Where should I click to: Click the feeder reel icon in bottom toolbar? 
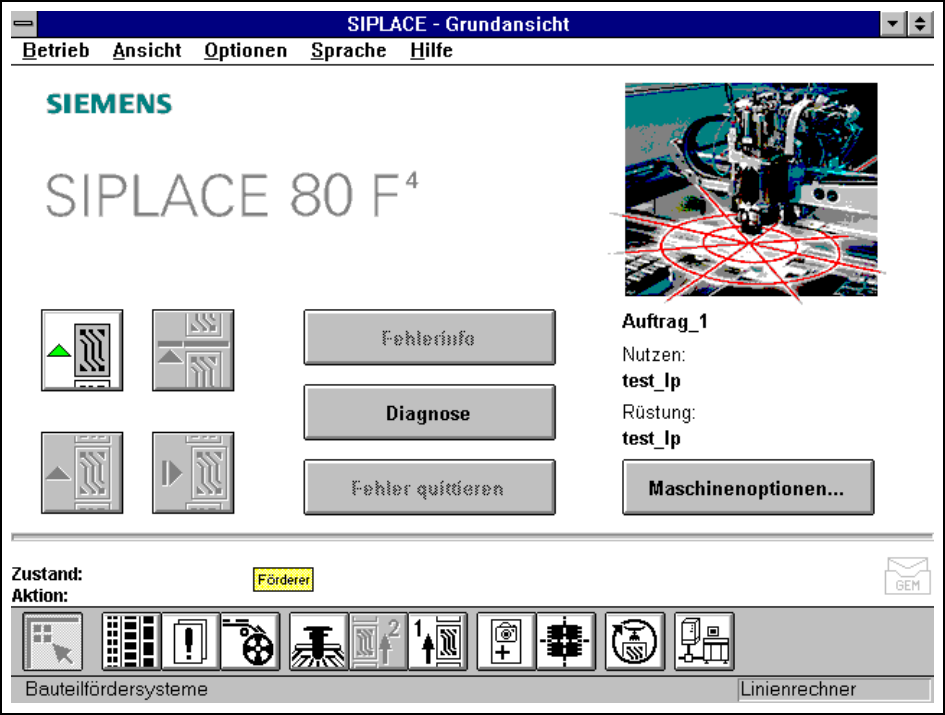tap(250, 641)
